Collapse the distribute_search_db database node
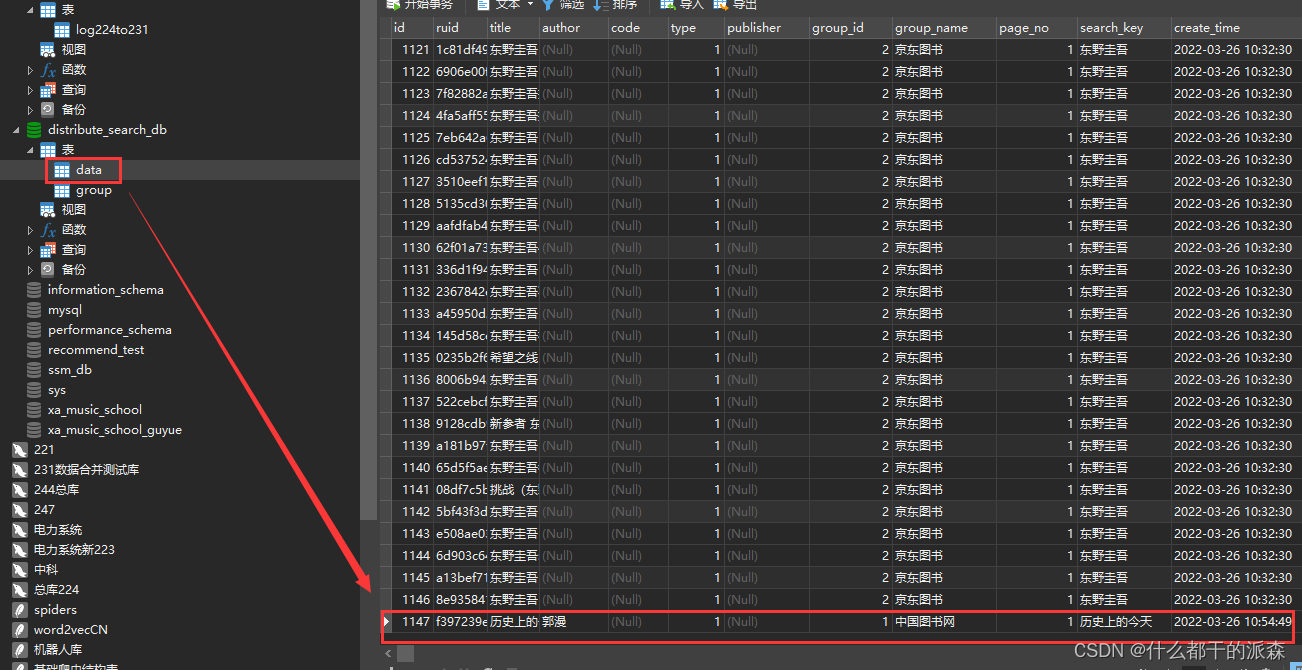The image size is (1302, 670). coord(15,130)
